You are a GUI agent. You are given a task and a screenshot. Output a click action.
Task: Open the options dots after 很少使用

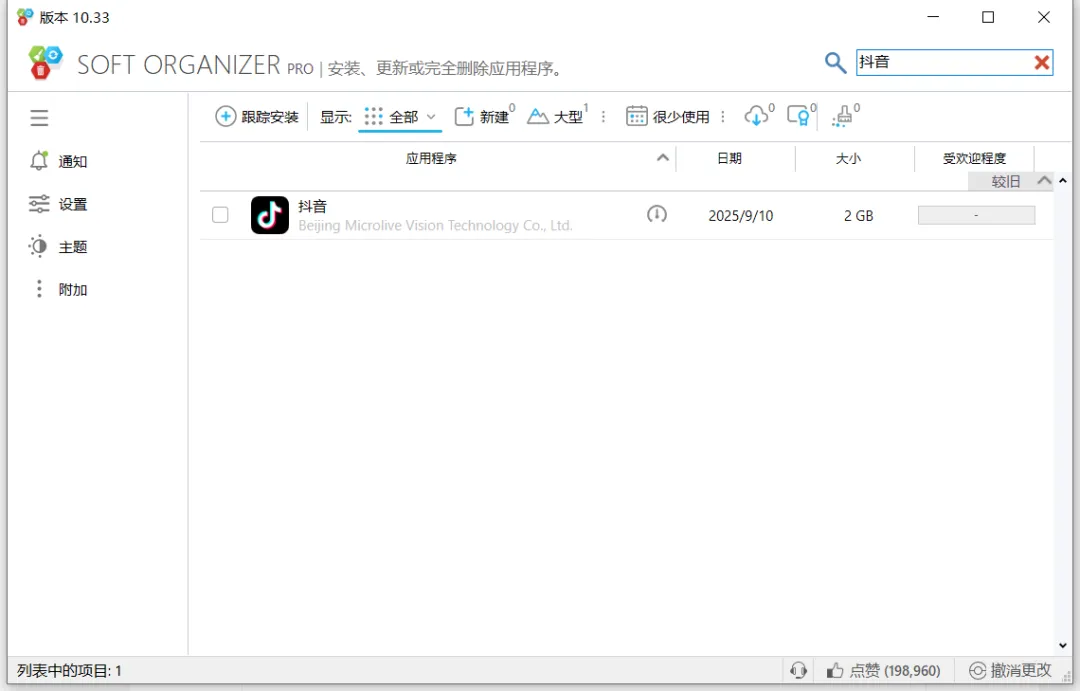pos(723,116)
